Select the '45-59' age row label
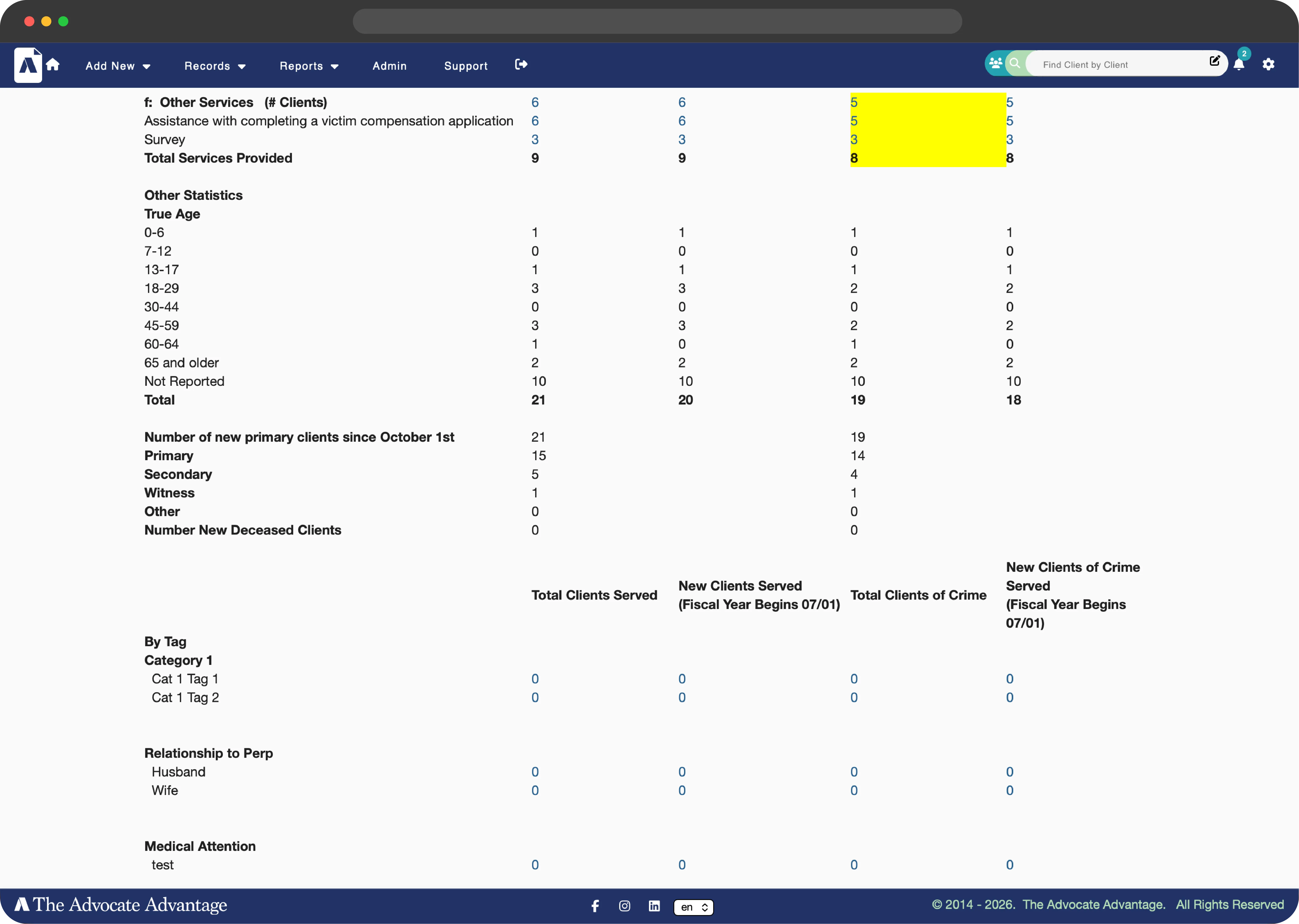The height and width of the screenshot is (924, 1299). [x=161, y=325]
